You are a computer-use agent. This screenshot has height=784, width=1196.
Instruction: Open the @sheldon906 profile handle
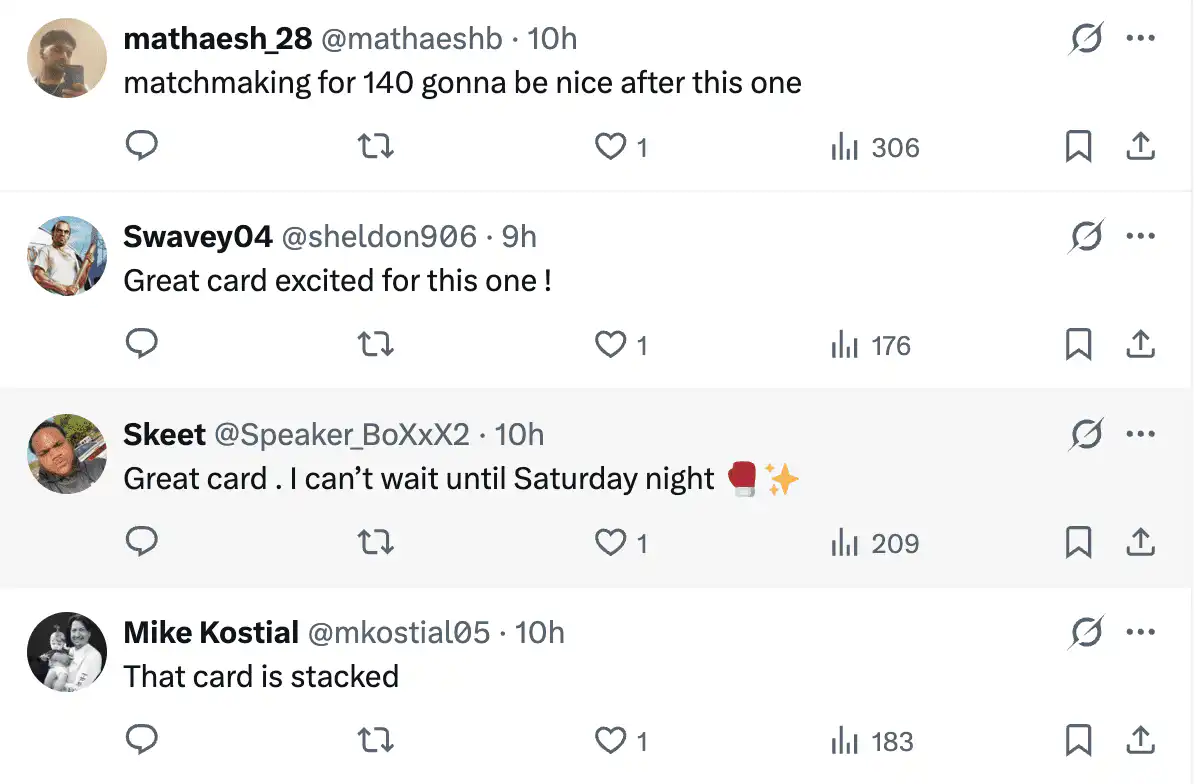pyautogui.click(x=379, y=236)
